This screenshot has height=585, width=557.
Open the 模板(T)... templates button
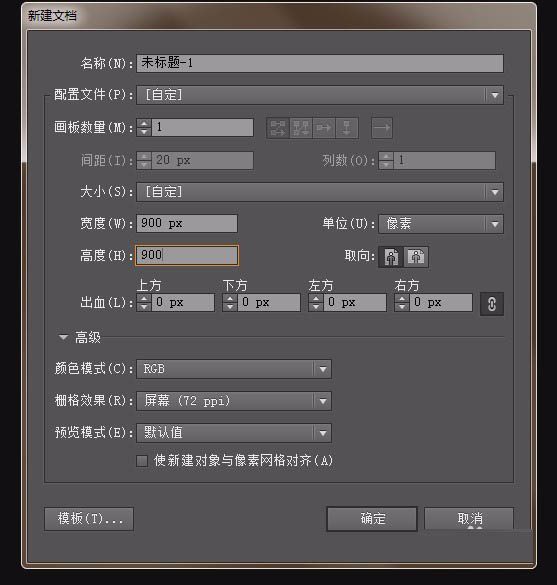[89, 519]
